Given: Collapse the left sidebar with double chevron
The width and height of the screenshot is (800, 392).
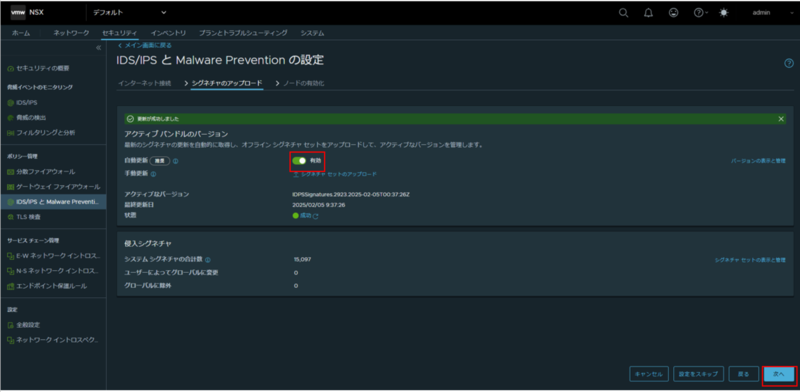Looking at the screenshot, I should [98, 47].
